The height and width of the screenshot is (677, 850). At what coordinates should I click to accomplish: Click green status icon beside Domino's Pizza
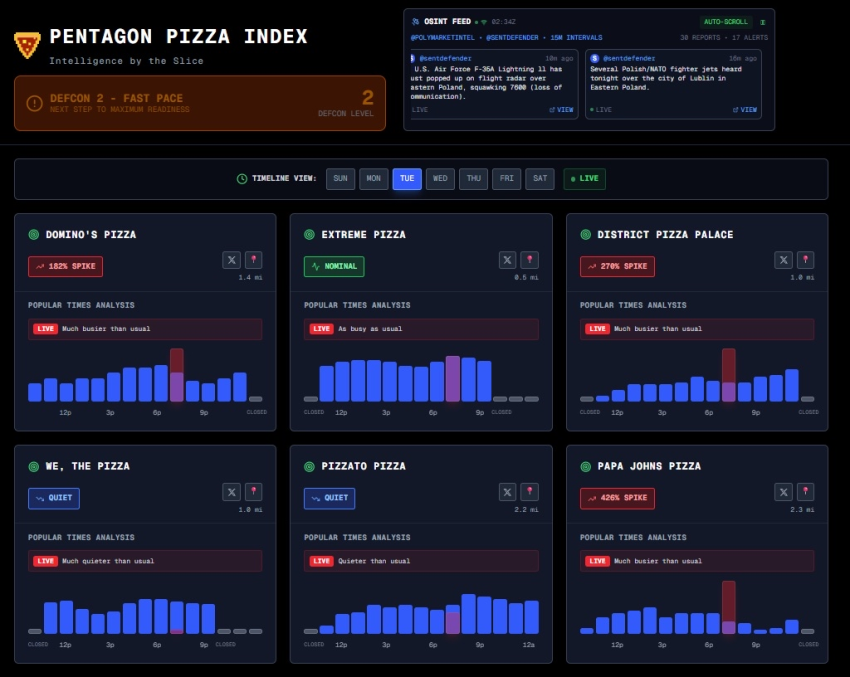click(x=34, y=235)
